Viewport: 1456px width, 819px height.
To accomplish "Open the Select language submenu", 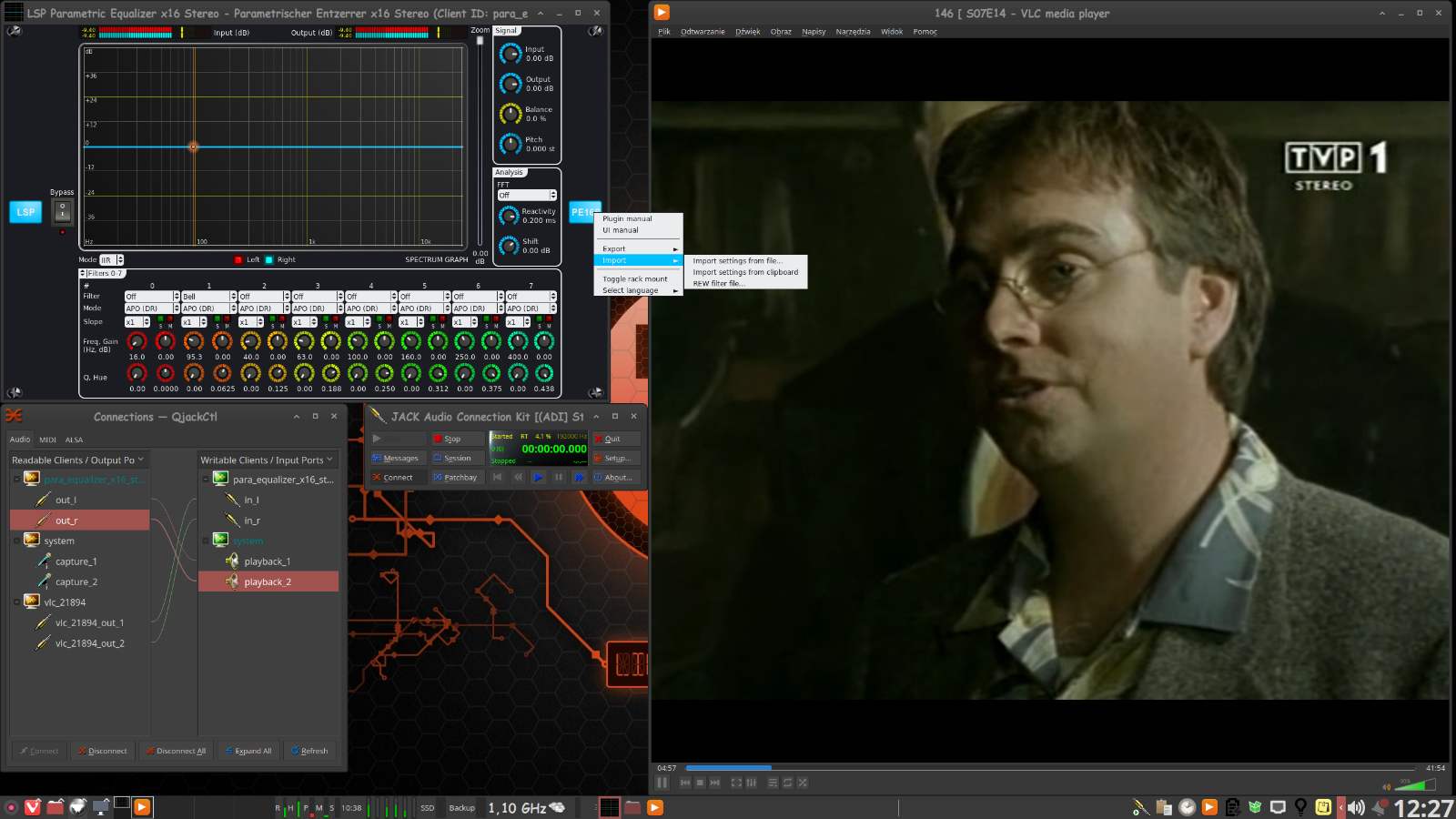I will [638, 290].
